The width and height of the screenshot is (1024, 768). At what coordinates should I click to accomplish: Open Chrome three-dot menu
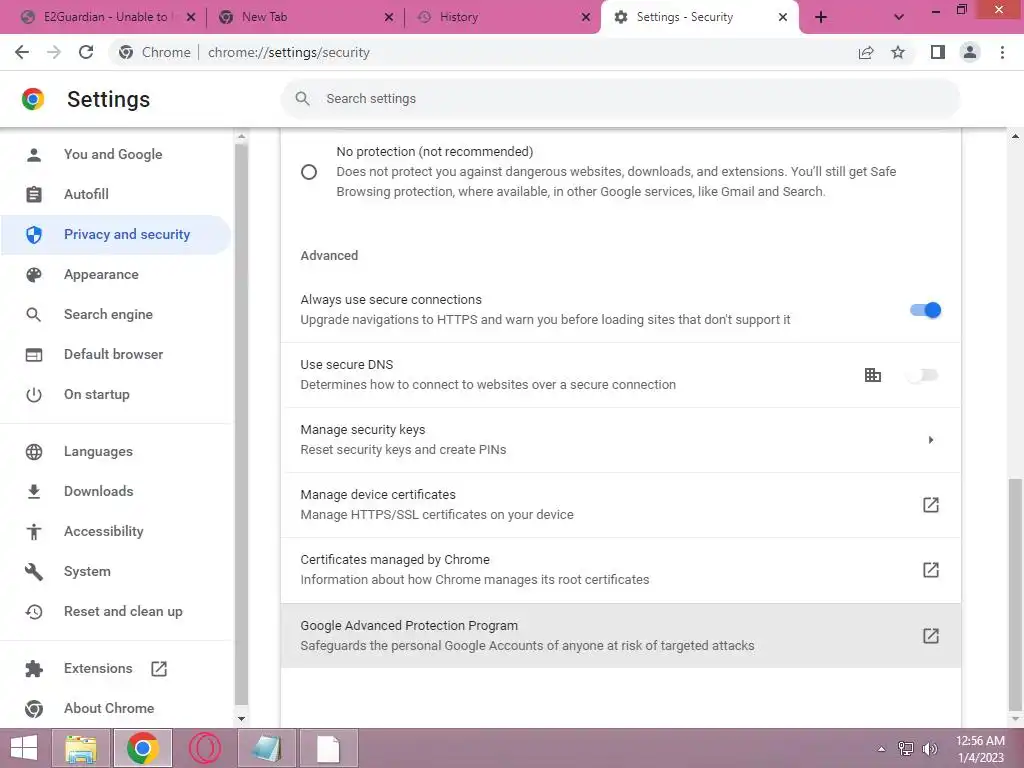tap(1002, 52)
